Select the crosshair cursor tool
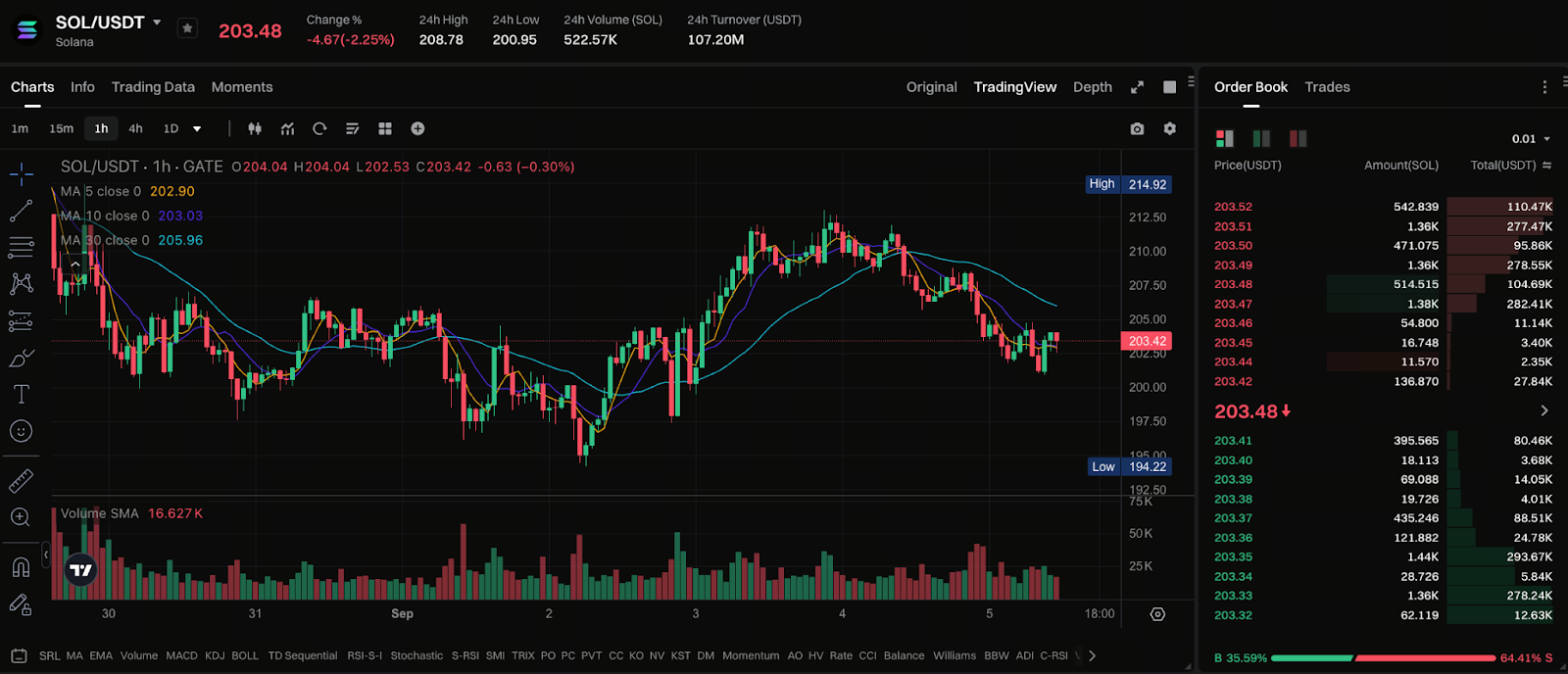Image resolution: width=1568 pixels, height=674 pixels. (21, 174)
